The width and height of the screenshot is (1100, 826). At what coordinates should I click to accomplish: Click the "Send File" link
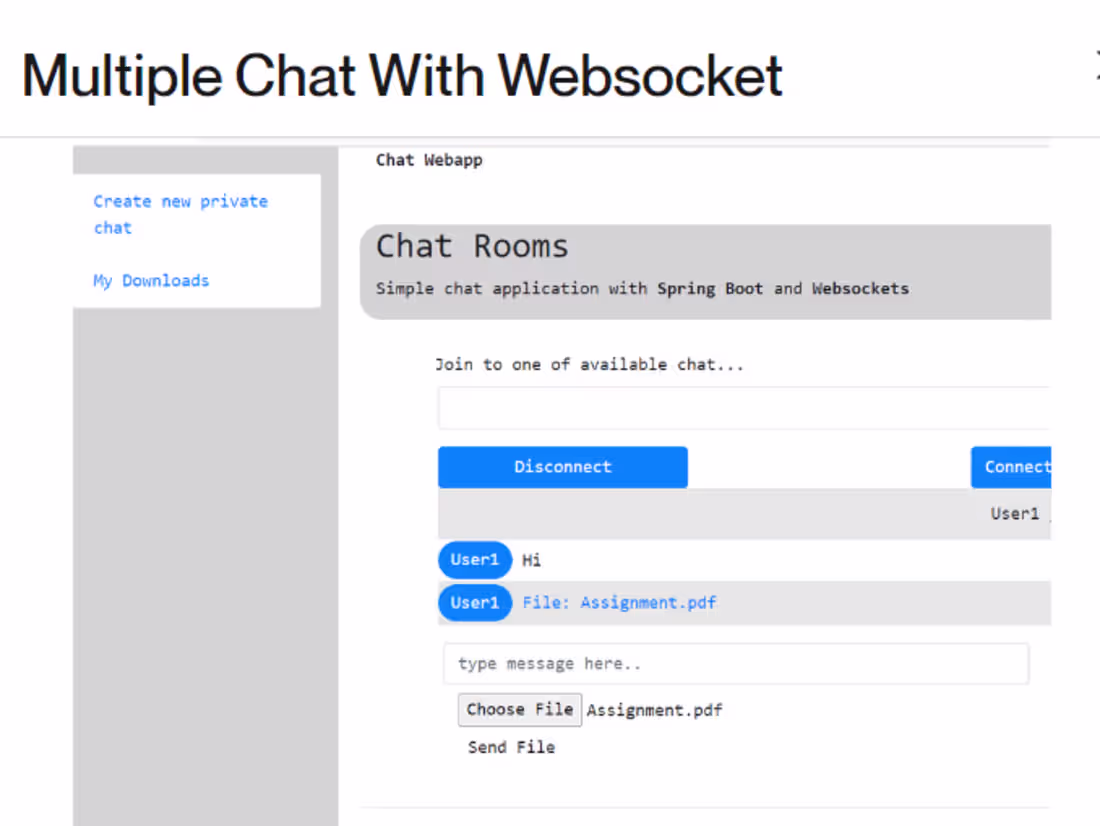click(512, 746)
